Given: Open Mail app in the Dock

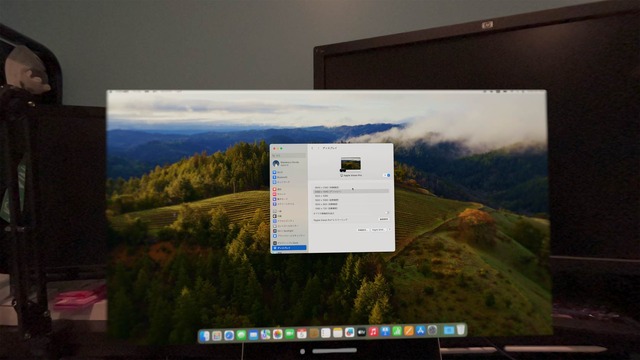Looking at the screenshot, I should (253, 335).
